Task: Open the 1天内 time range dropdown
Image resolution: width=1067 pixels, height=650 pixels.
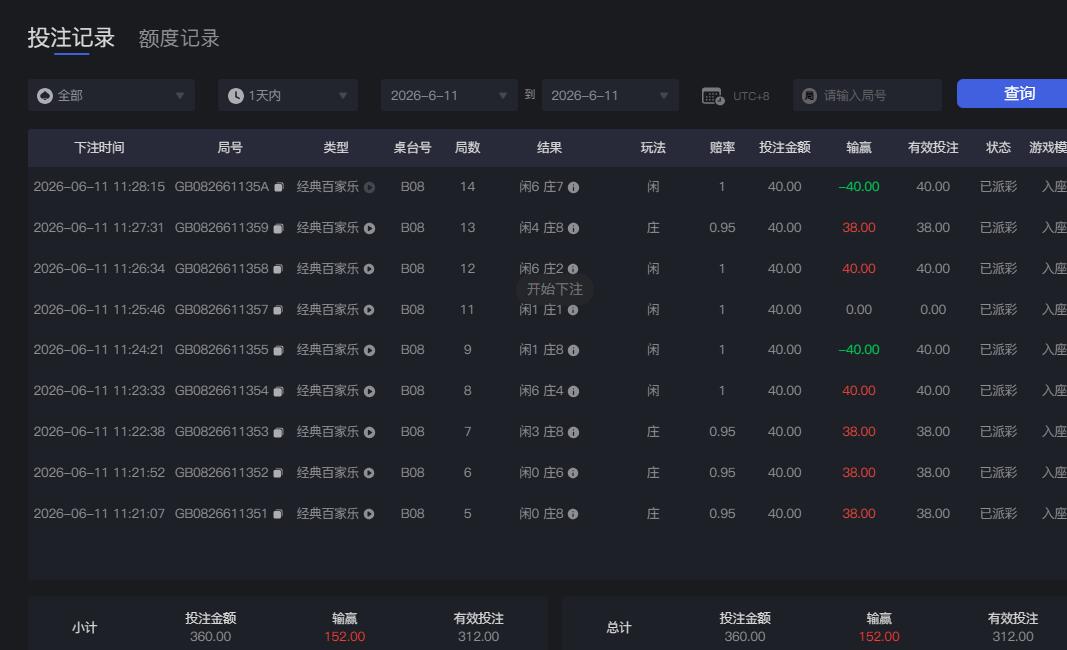Action: (288, 95)
